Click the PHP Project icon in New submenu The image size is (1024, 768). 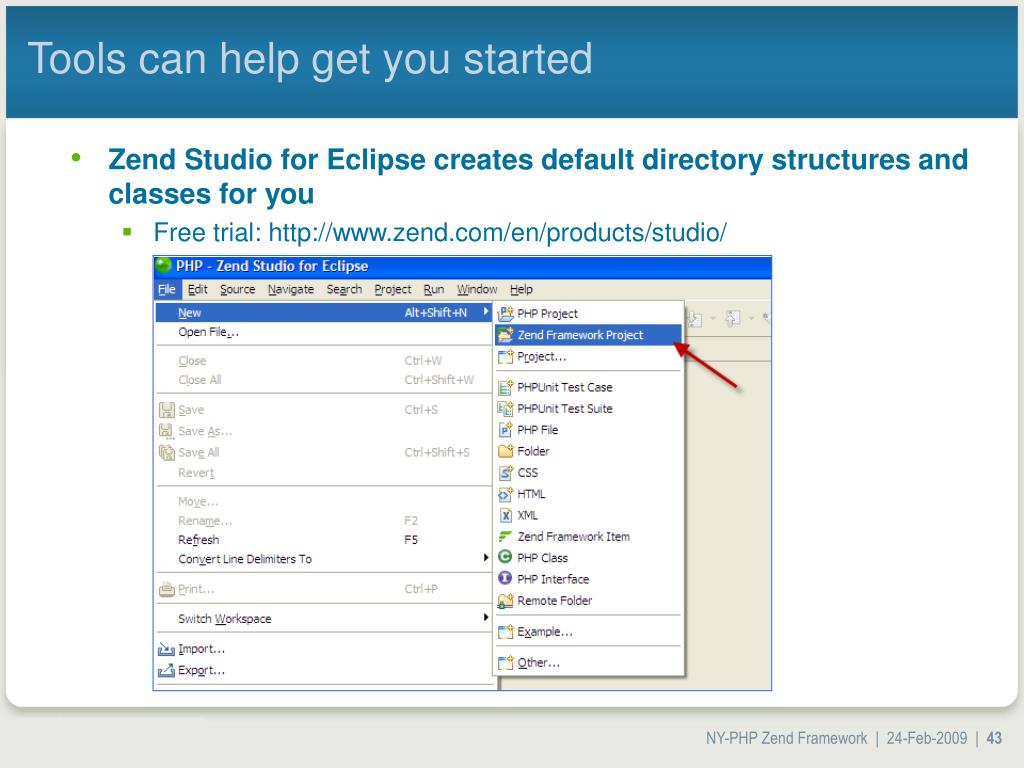(x=505, y=313)
